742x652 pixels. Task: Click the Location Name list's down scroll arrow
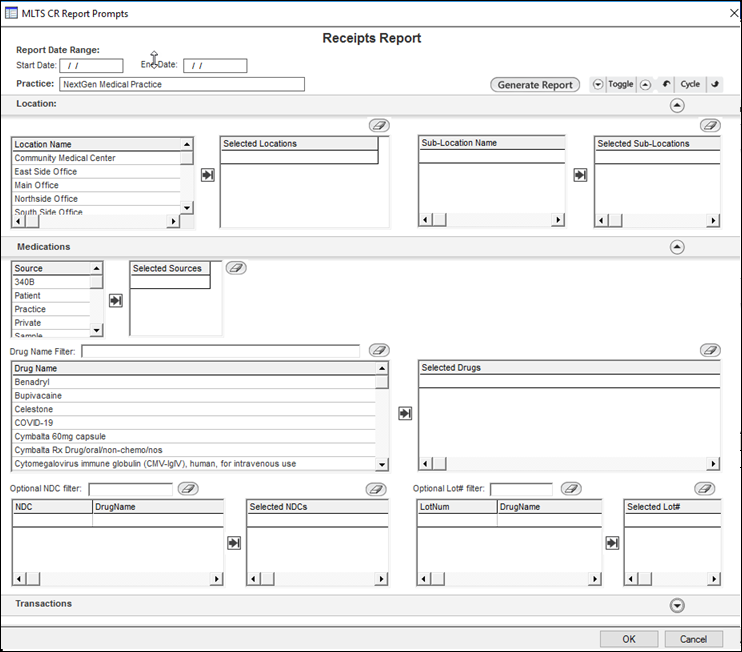[187, 208]
